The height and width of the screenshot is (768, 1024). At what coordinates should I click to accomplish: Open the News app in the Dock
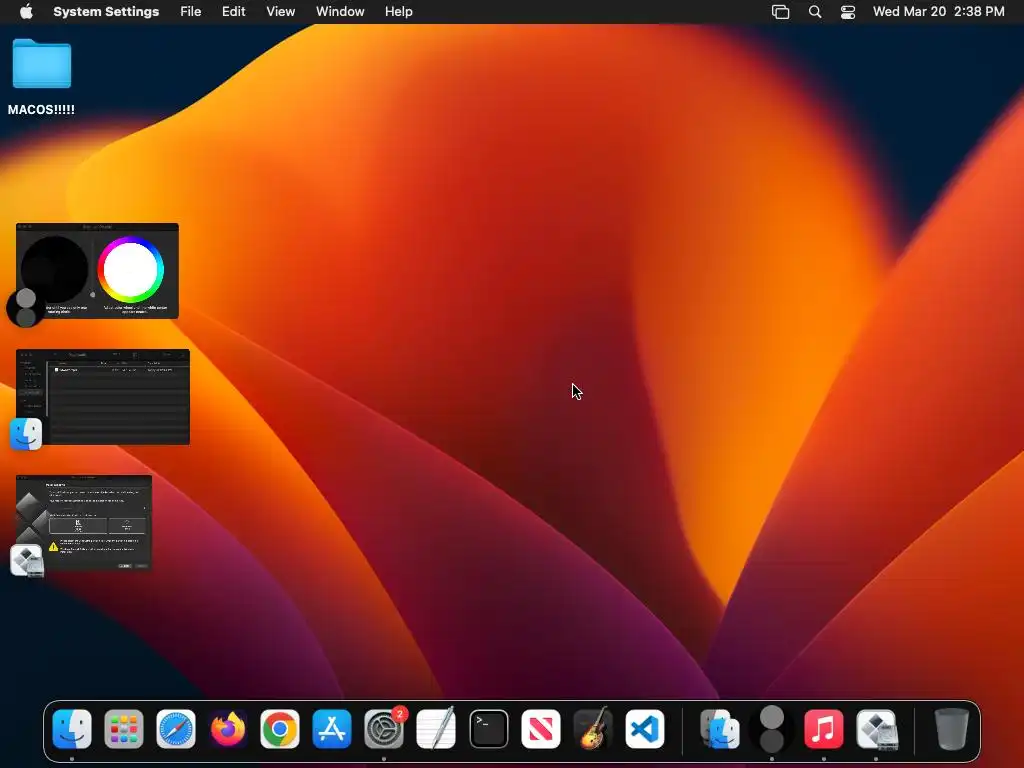coord(541,729)
